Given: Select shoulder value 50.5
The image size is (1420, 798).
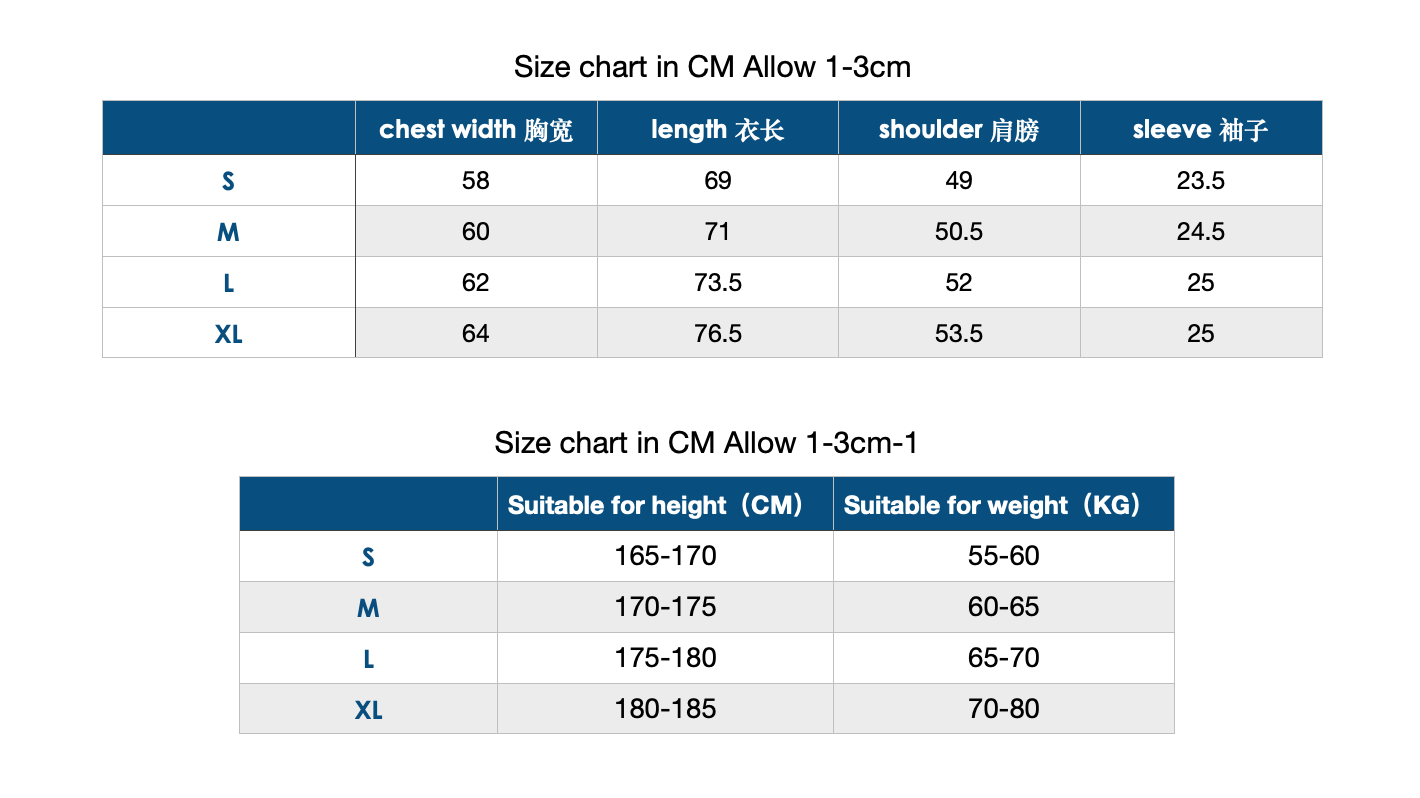Looking at the screenshot, I should click(x=958, y=232).
